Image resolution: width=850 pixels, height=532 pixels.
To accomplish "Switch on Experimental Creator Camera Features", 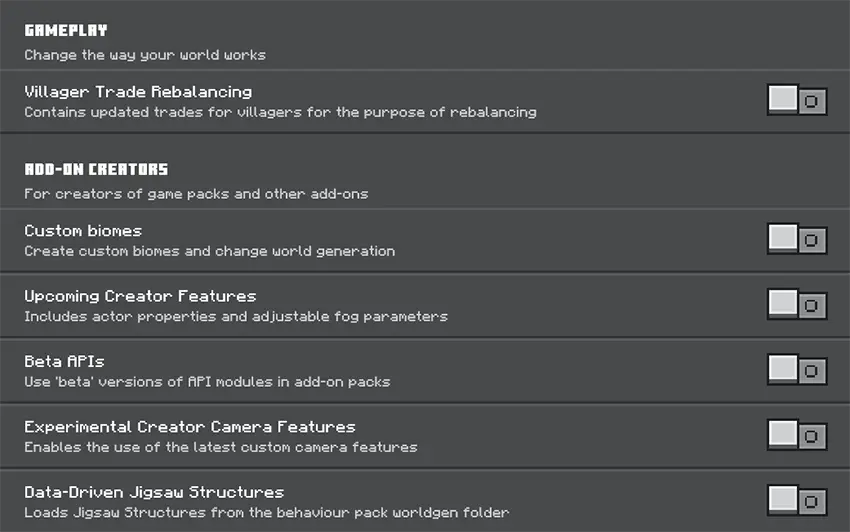I will pyautogui.click(x=797, y=435).
